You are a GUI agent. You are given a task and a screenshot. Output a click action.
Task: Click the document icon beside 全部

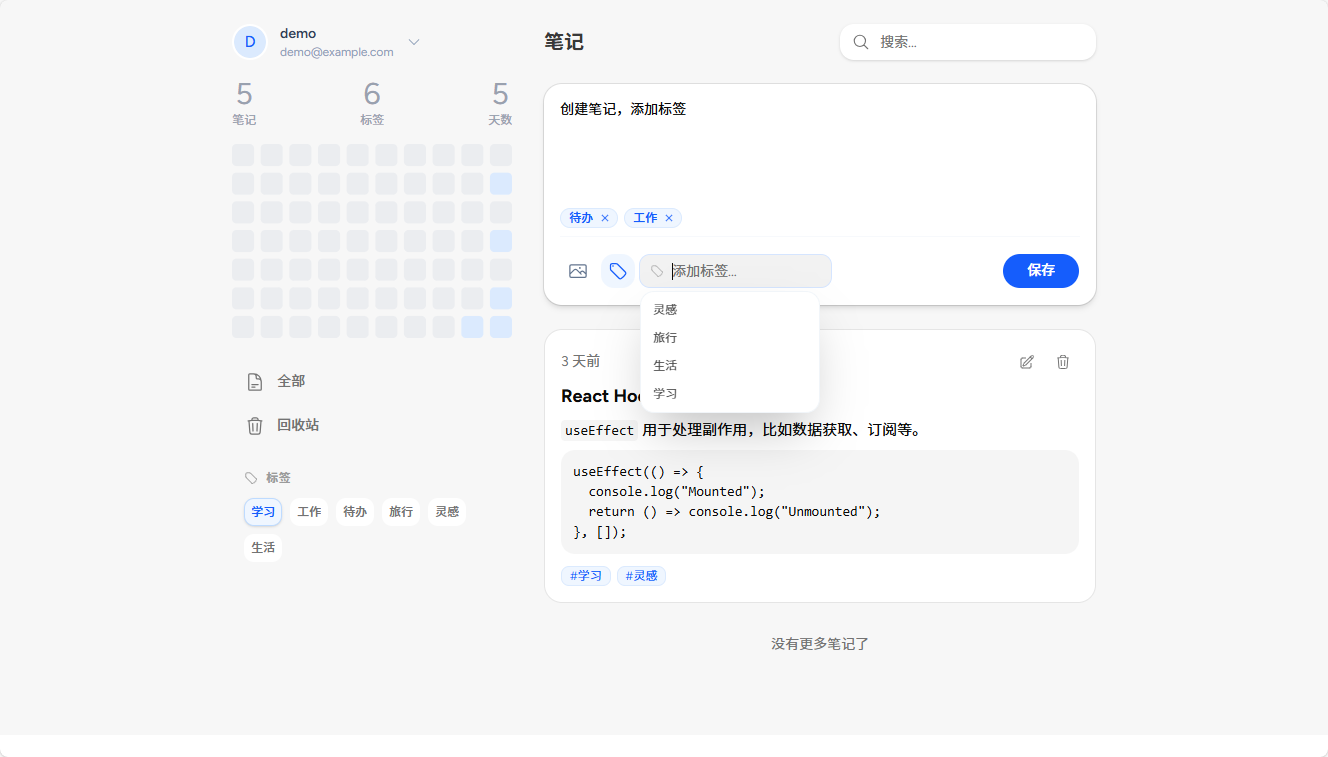255,381
